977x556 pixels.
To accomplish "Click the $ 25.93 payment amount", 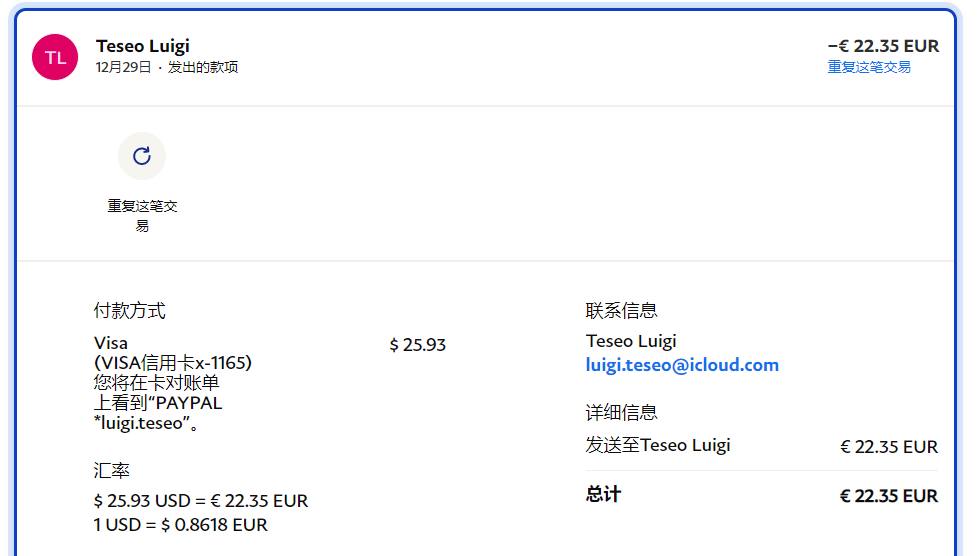I will click(x=417, y=345).
